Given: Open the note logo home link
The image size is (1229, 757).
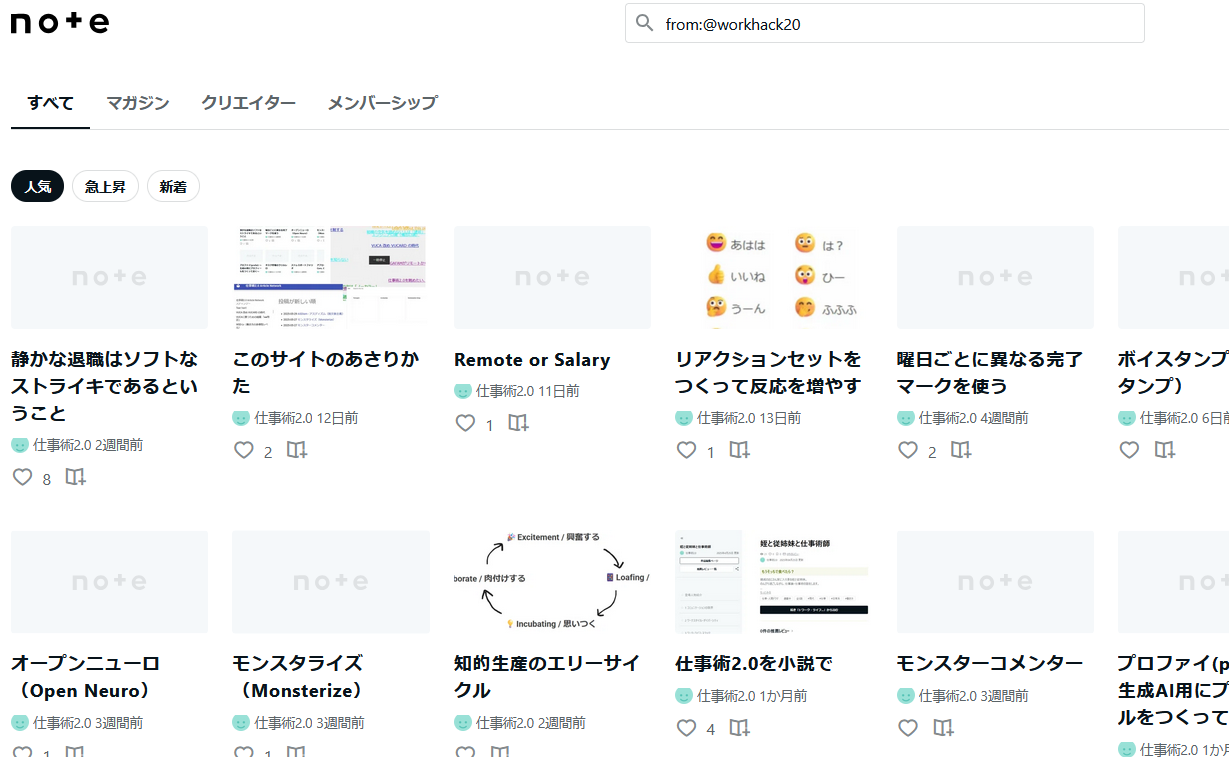Looking at the screenshot, I should coord(60,22).
